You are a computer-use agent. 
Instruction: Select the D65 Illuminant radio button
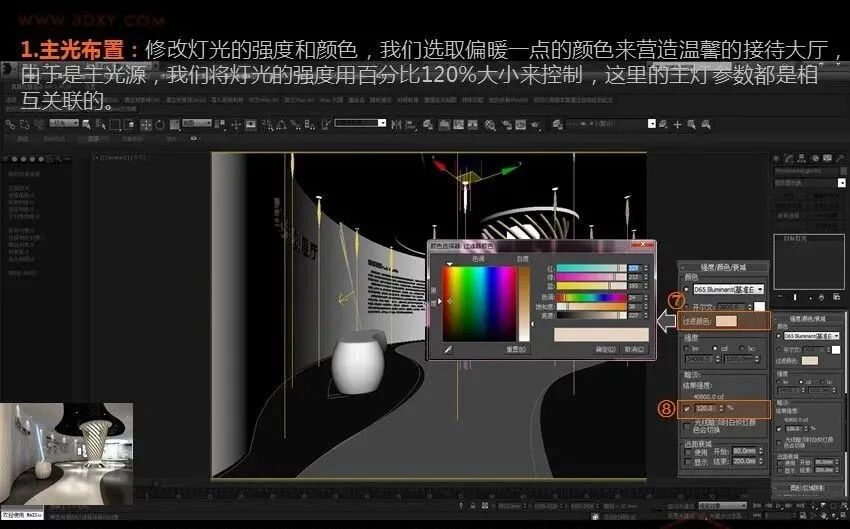tap(686, 288)
